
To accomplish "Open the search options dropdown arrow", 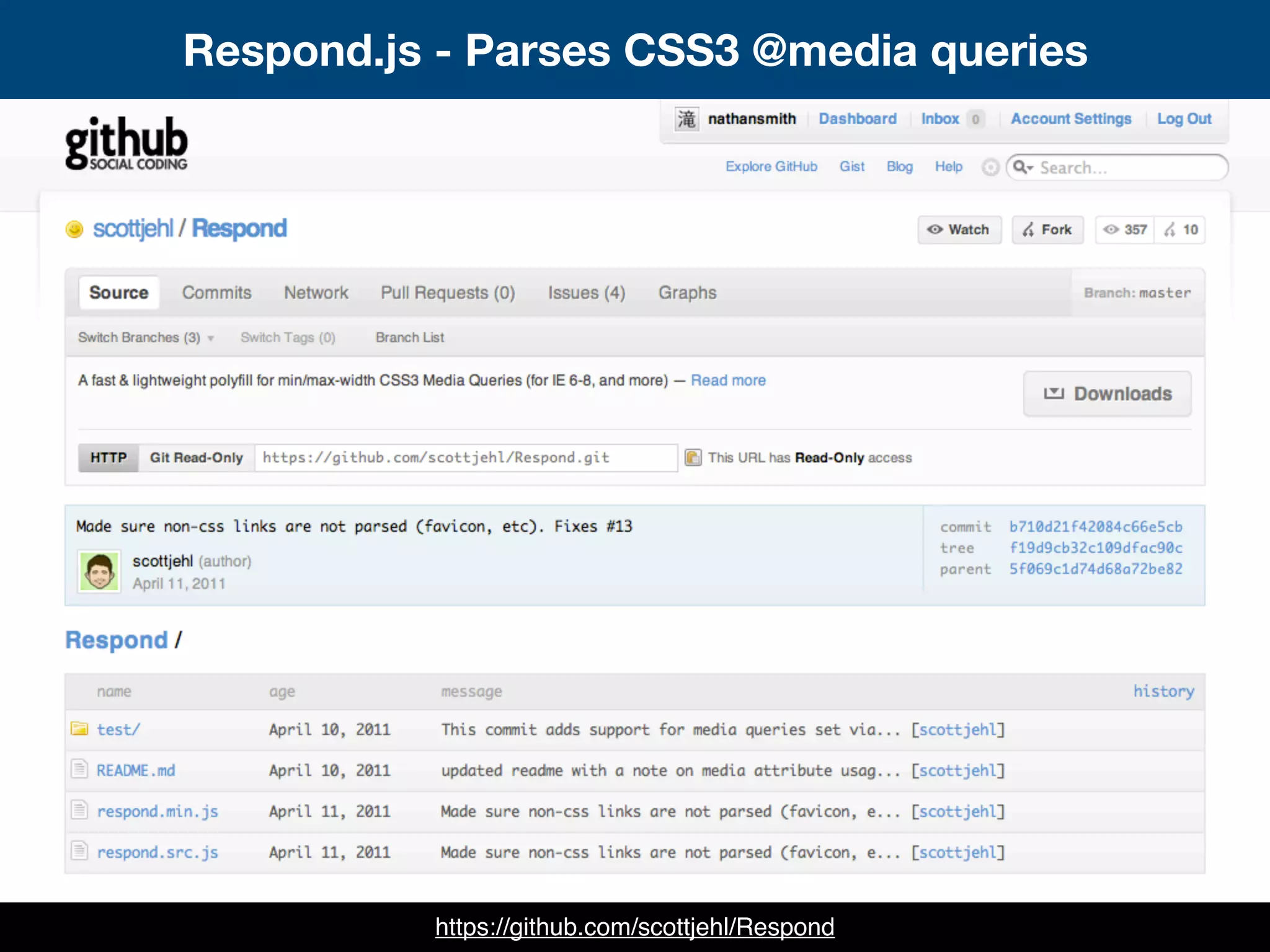I will tap(1031, 168).
